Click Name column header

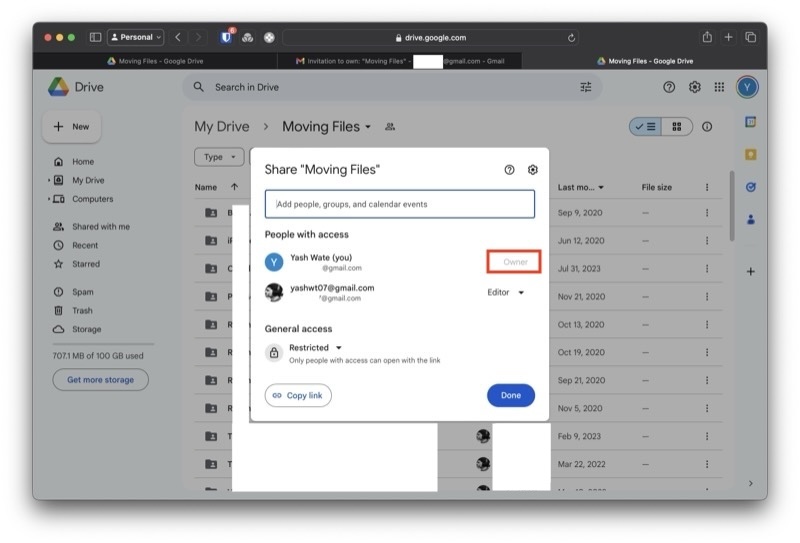206,187
